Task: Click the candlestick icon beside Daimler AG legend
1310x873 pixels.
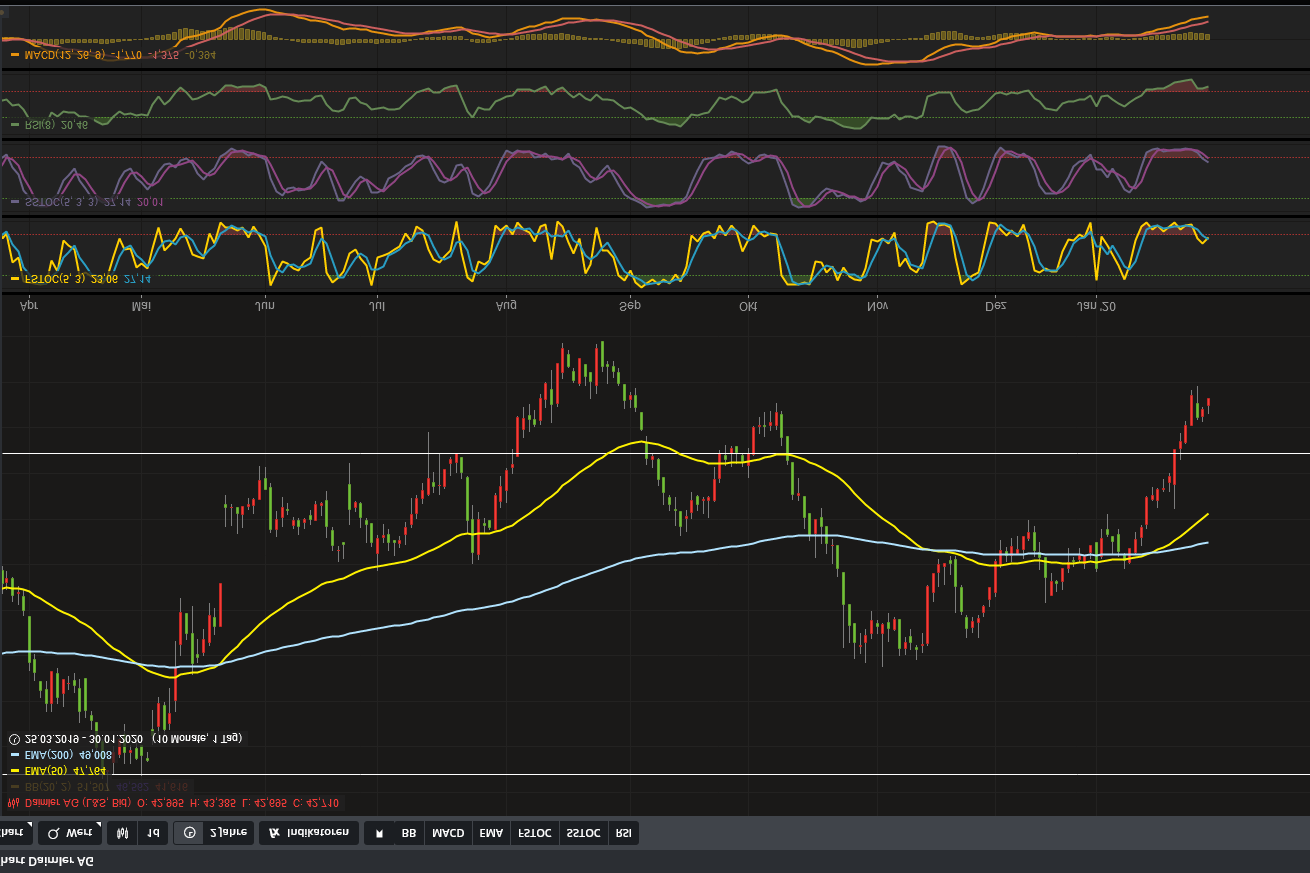Action: tap(13, 803)
